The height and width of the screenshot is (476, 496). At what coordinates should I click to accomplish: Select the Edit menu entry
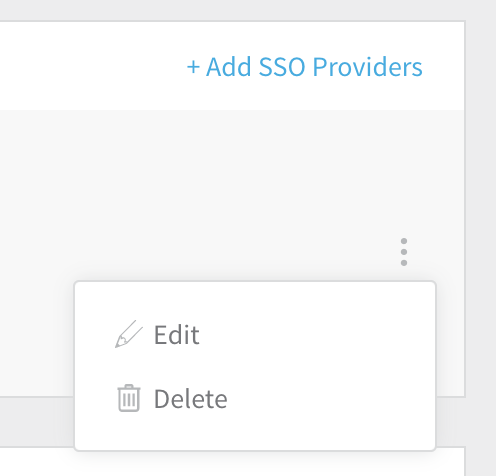click(255, 334)
